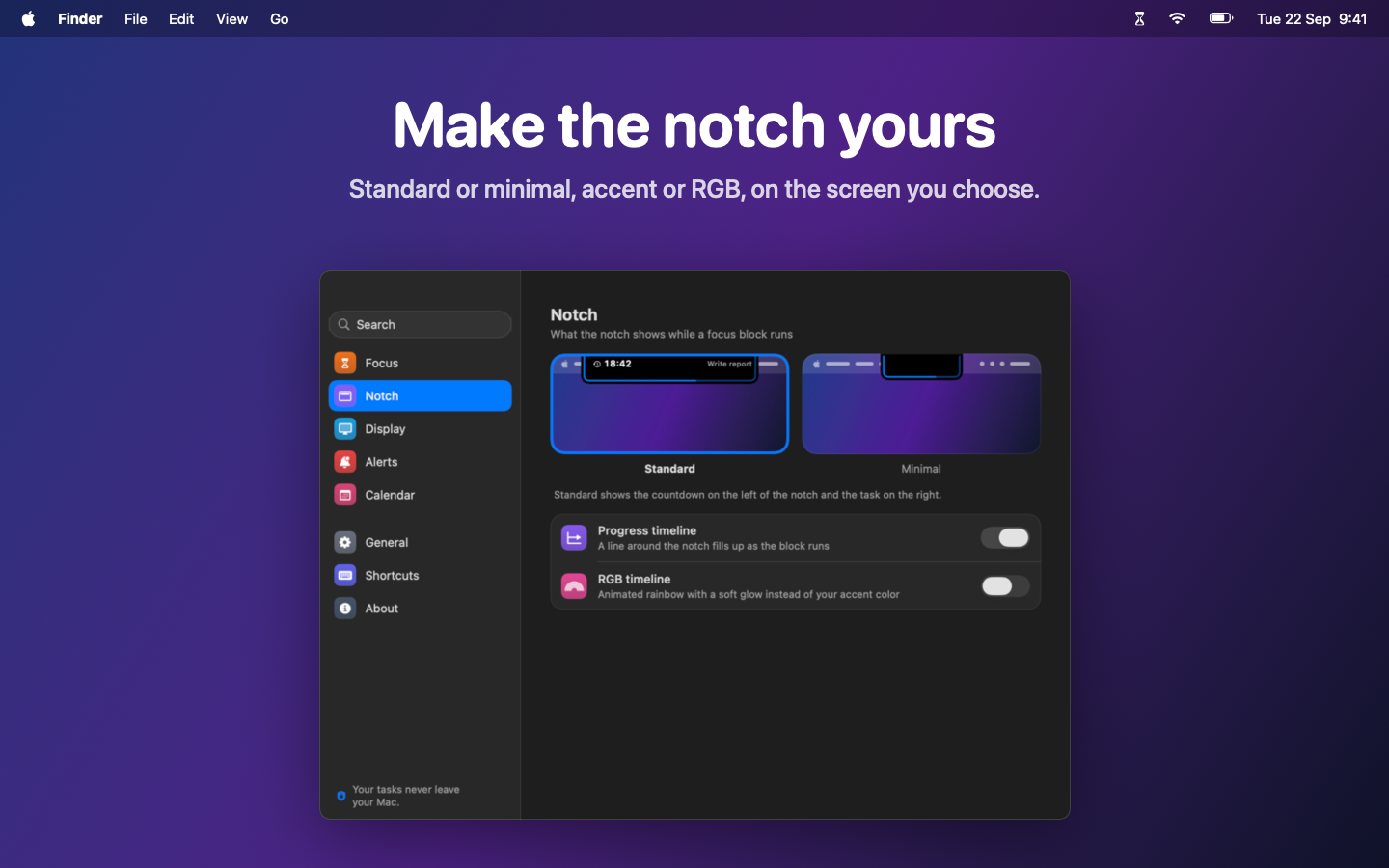
Task: Click the hourglass menu bar status icon
Action: 1139,18
